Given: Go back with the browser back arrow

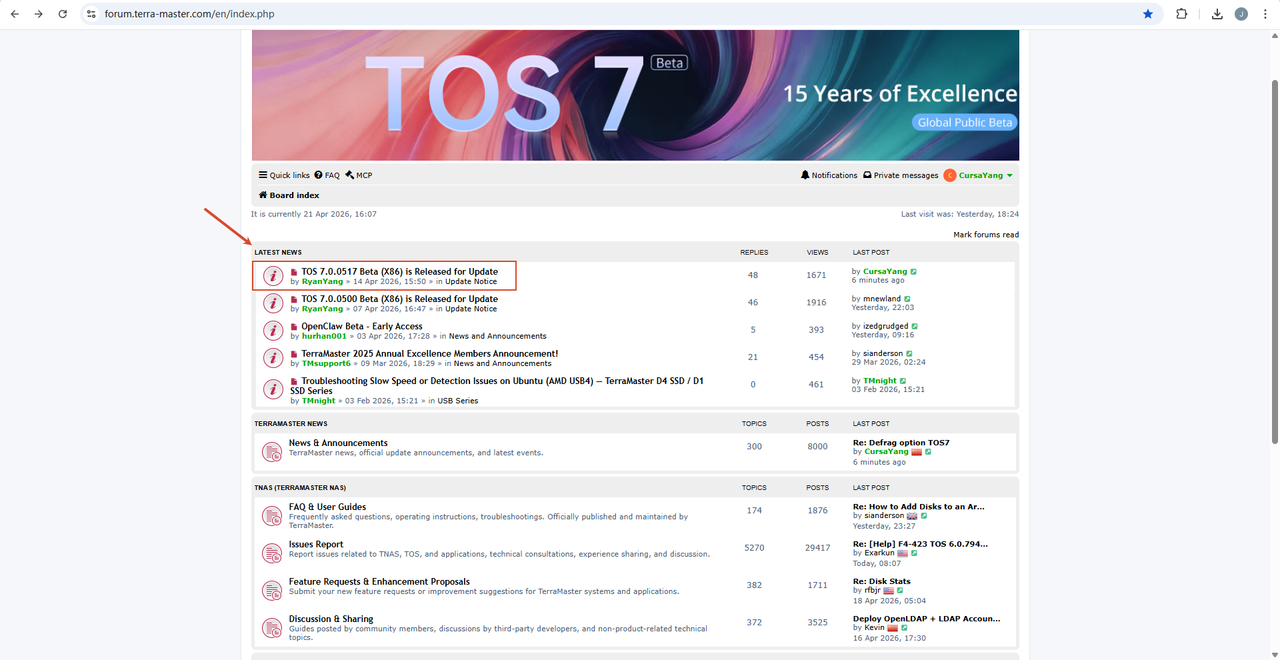Looking at the screenshot, I should click(x=14, y=14).
